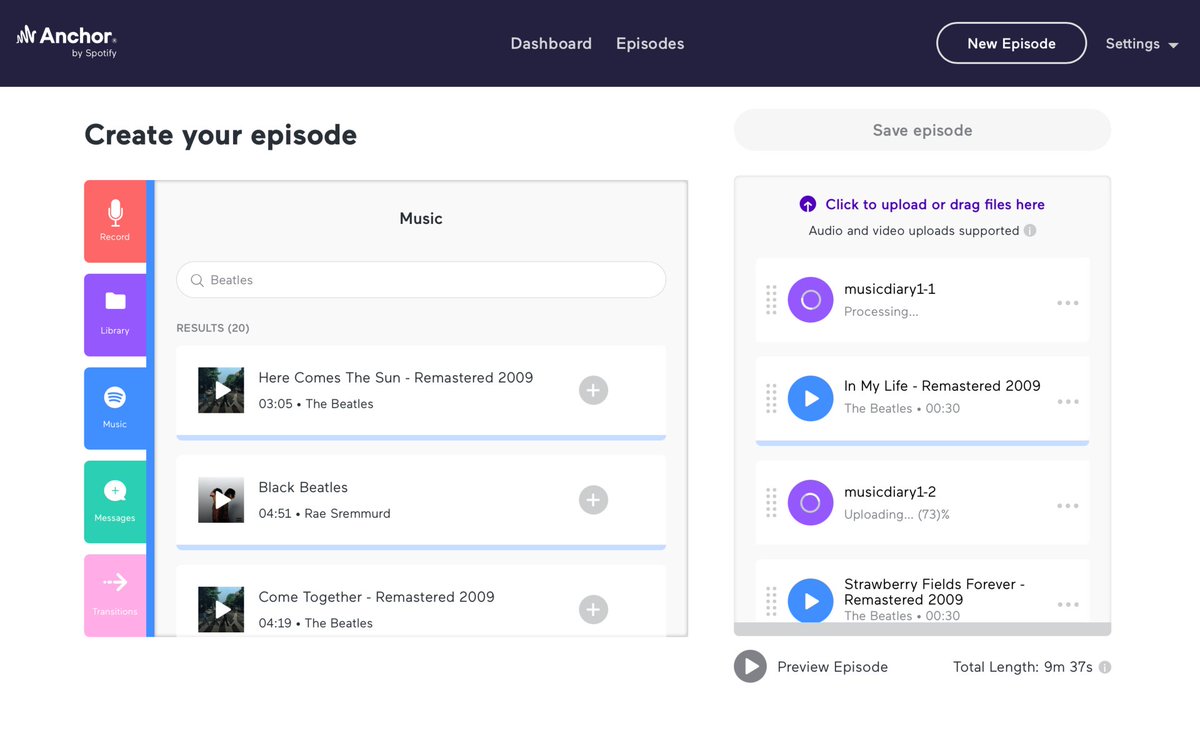Click the Anchor by Spotify logo
The height and width of the screenshot is (743, 1200).
tap(67, 41)
